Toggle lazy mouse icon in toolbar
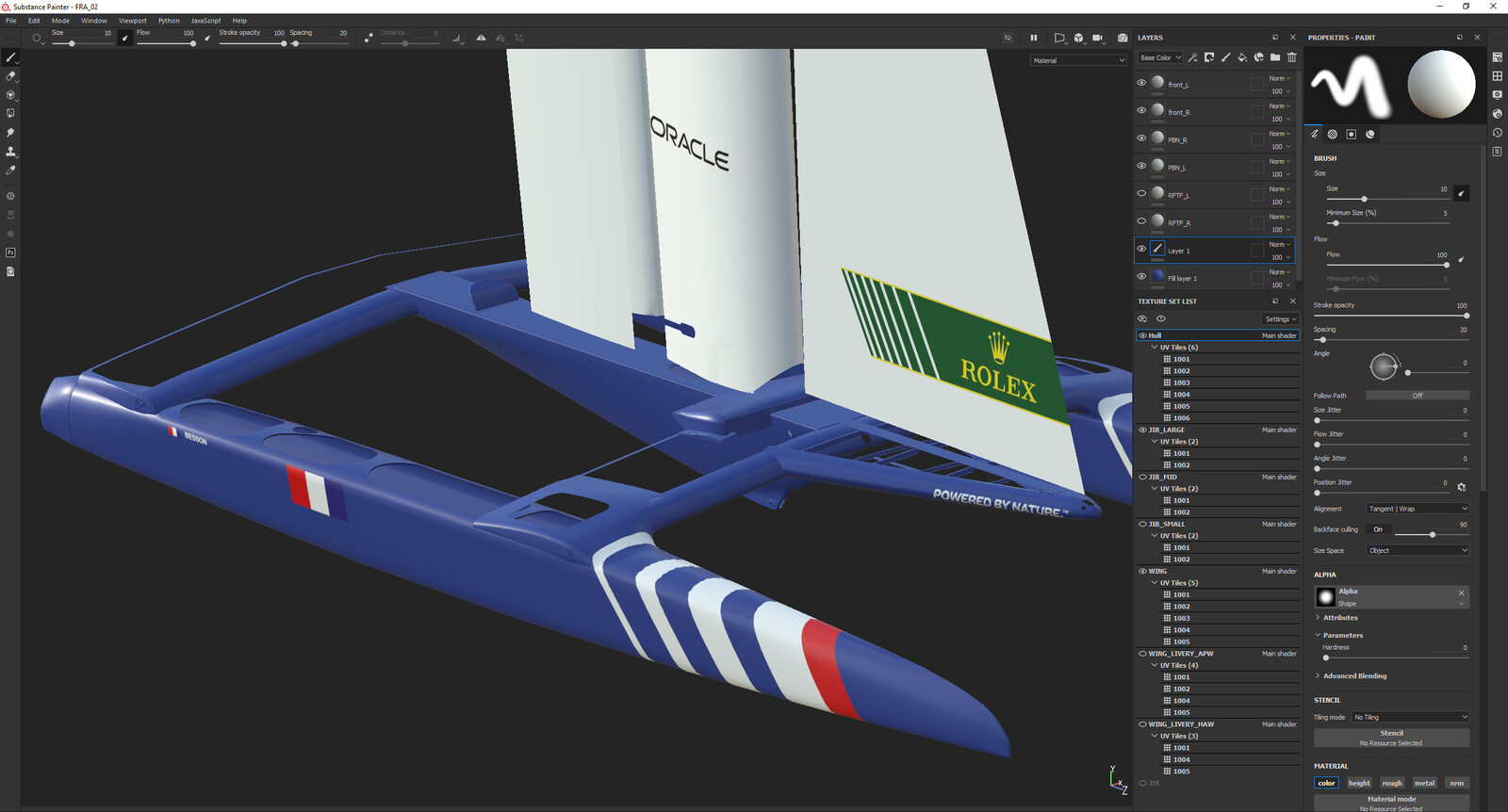The height and width of the screenshot is (812, 1508). pyautogui.click(x=369, y=38)
